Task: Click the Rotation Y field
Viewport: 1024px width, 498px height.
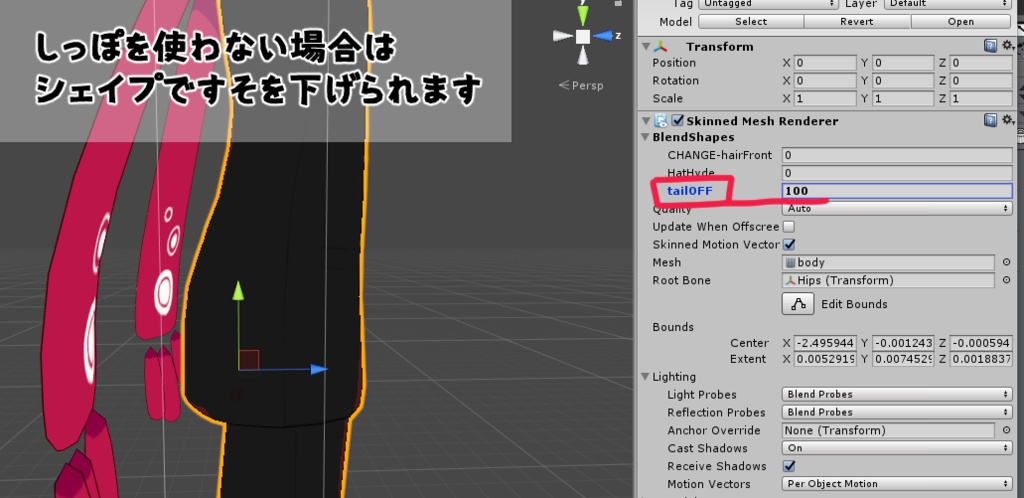Action: (x=903, y=81)
